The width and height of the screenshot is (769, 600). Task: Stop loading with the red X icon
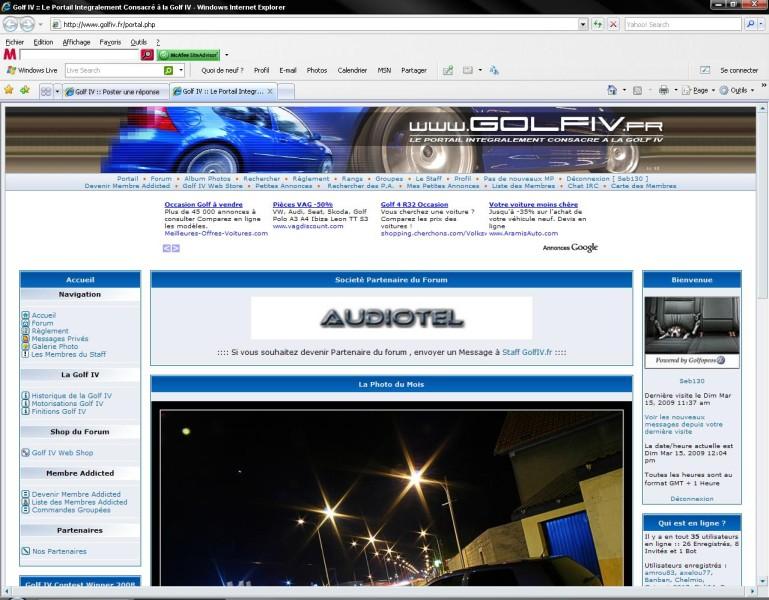[613, 24]
